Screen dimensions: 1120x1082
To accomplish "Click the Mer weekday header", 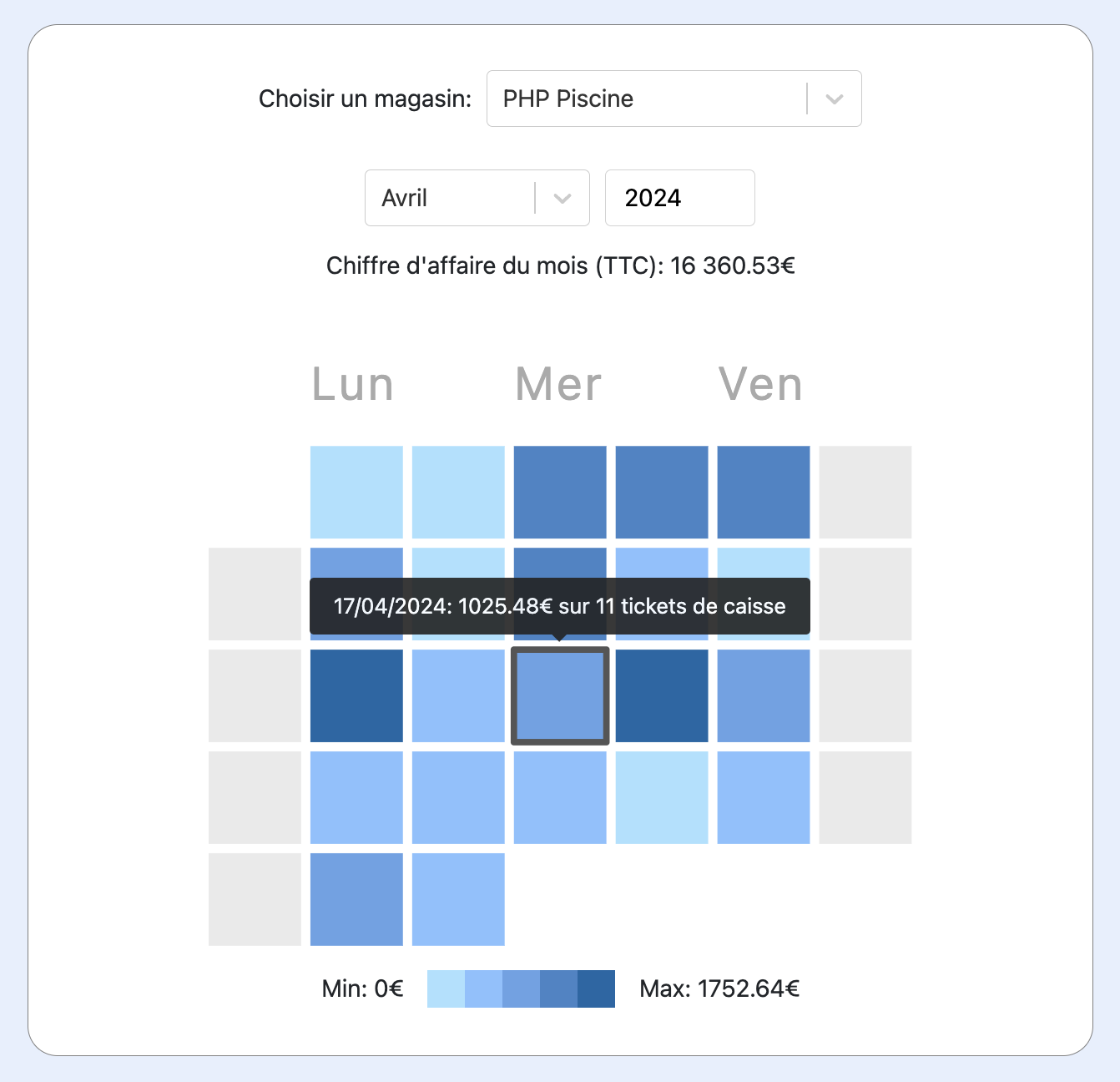I will point(558,385).
